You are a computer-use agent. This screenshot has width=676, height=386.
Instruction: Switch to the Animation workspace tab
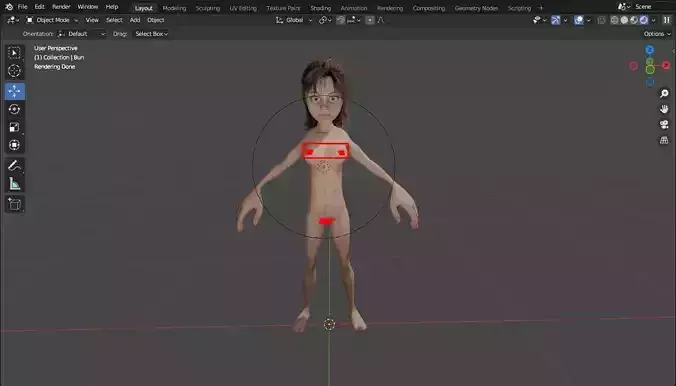click(x=354, y=8)
